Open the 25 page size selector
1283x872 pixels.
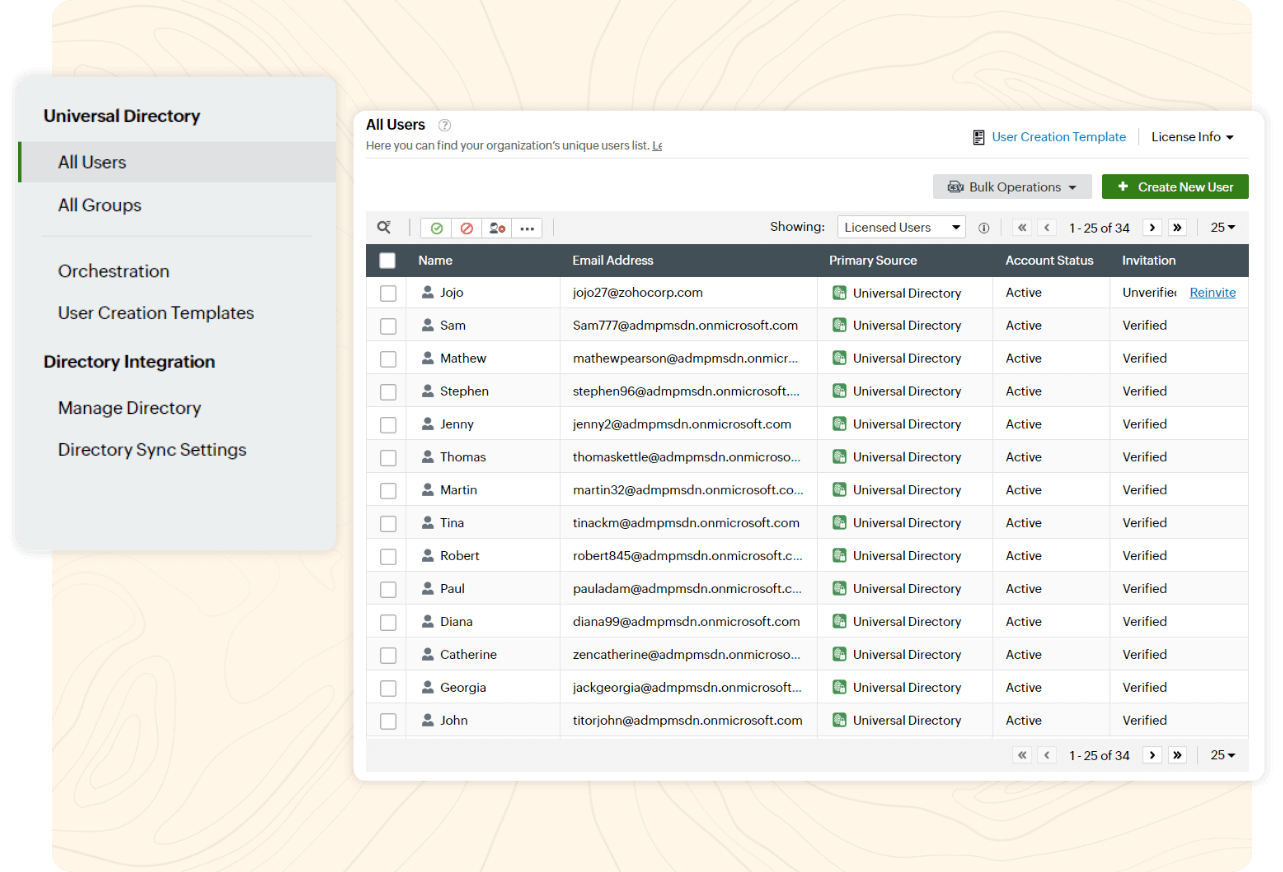coord(1222,227)
